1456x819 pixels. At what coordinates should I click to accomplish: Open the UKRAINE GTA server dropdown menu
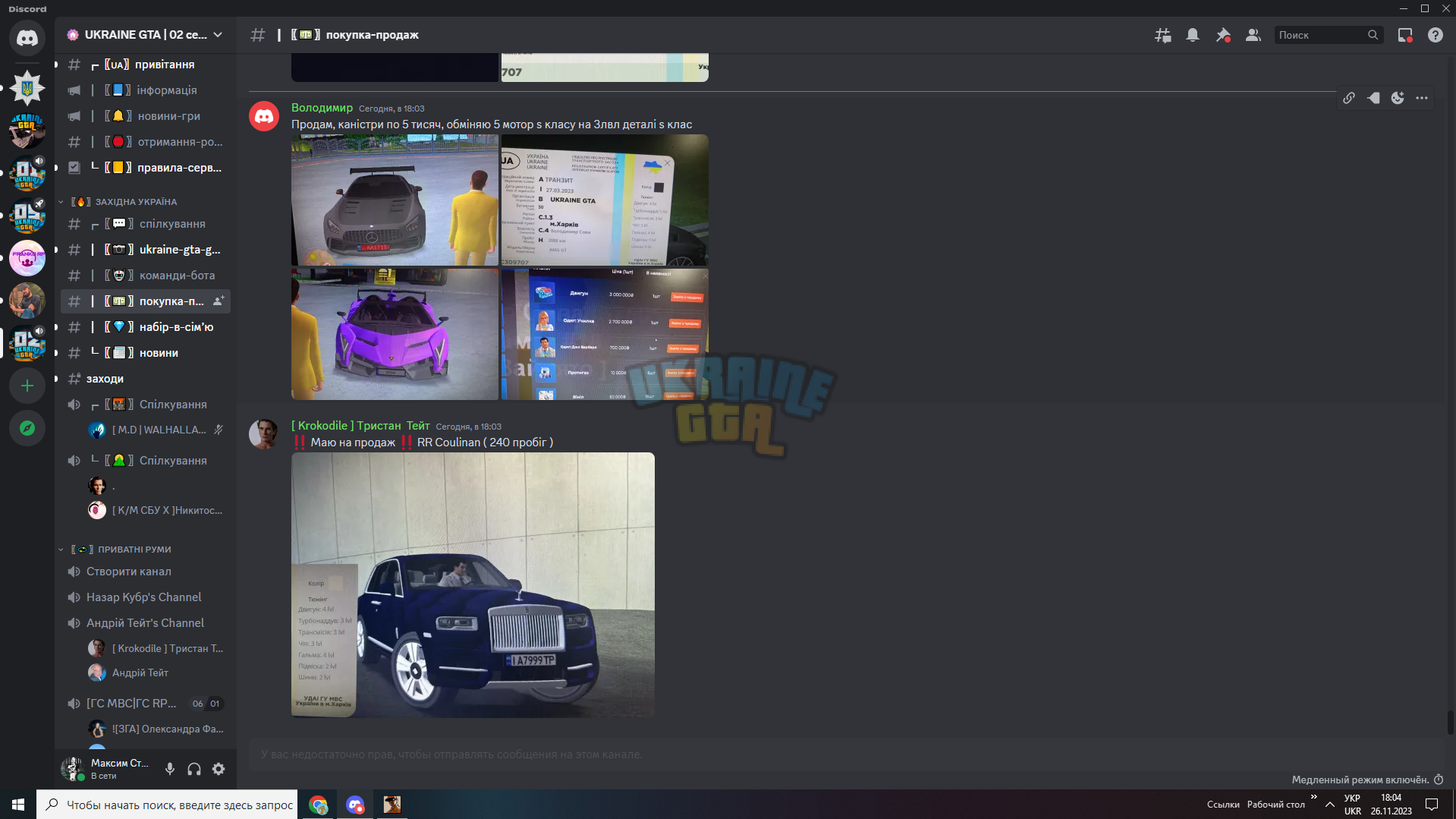tap(144, 35)
